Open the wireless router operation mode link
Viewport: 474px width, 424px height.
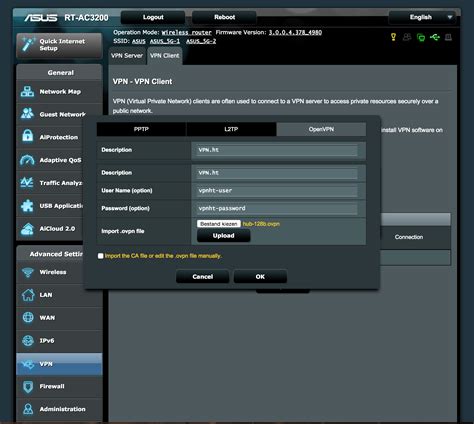click(x=186, y=33)
